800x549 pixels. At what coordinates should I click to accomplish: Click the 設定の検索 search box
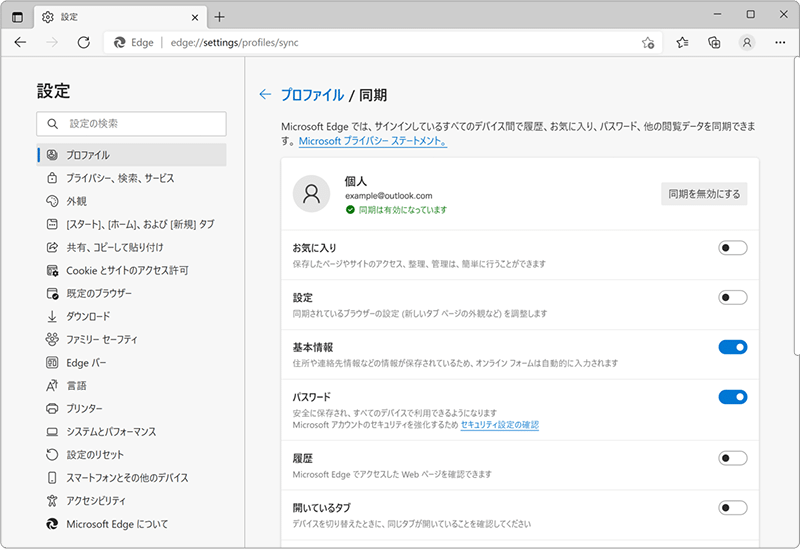132,123
